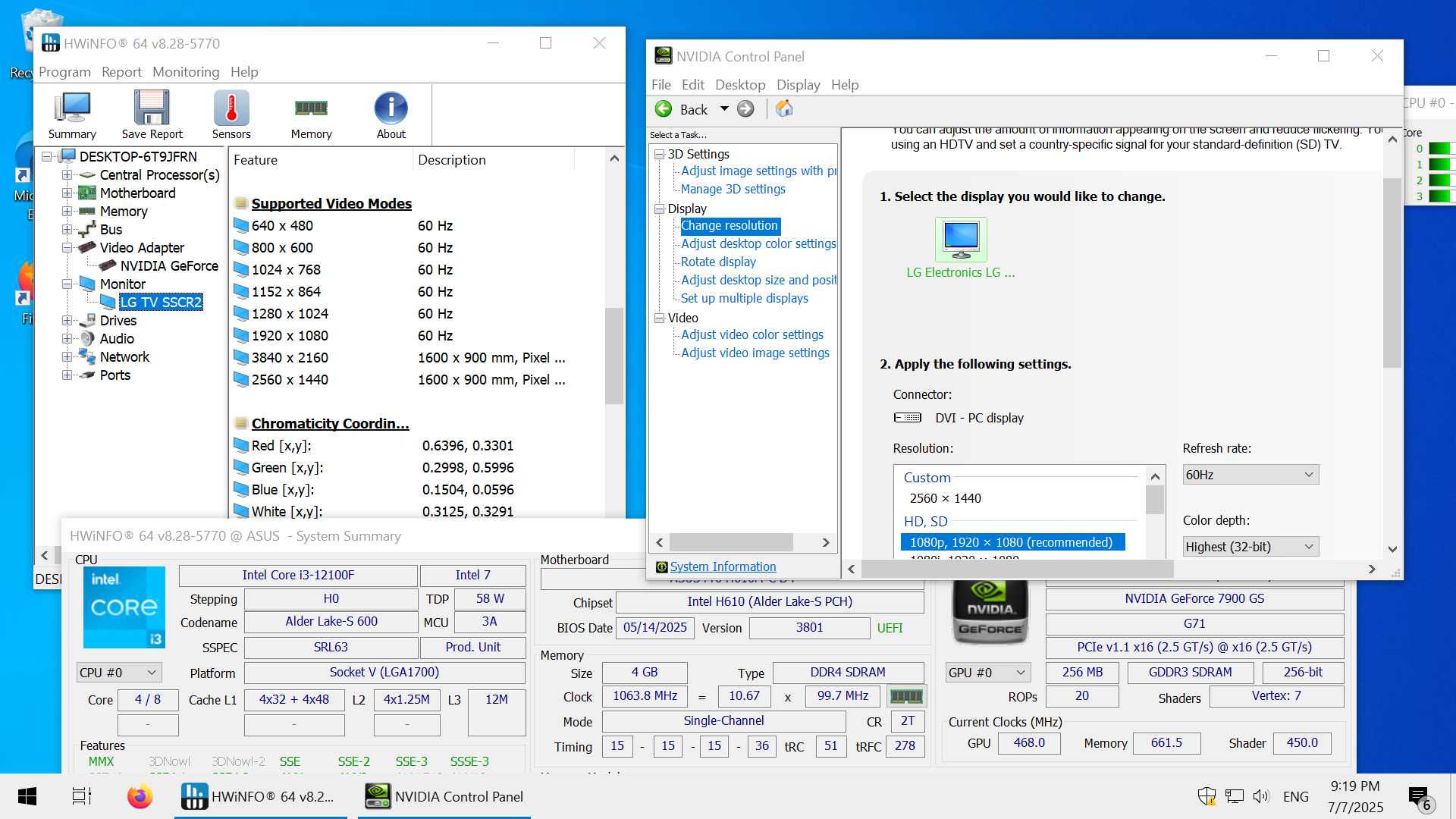Select the 2560 × 1440 custom resolution
This screenshot has width=1456, height=819.
point(945,498)
